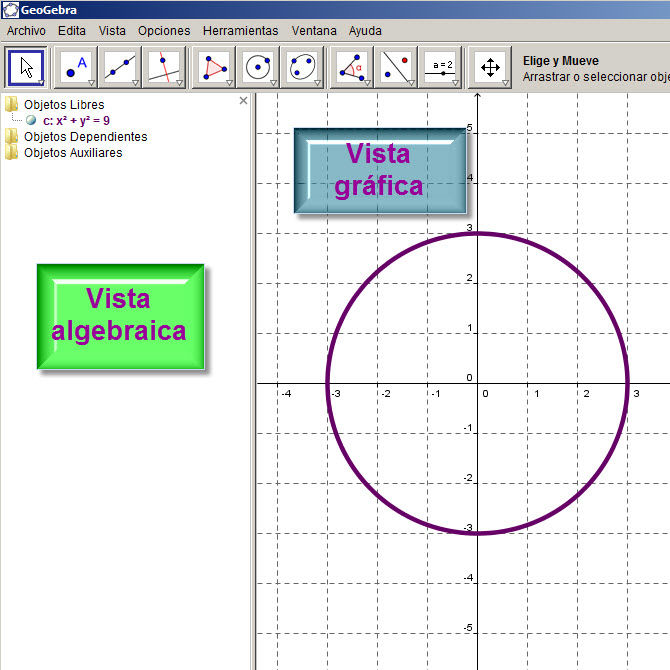Collapse the Objetos Libres folder
The image size is (670, 670).
pos(12,104)
